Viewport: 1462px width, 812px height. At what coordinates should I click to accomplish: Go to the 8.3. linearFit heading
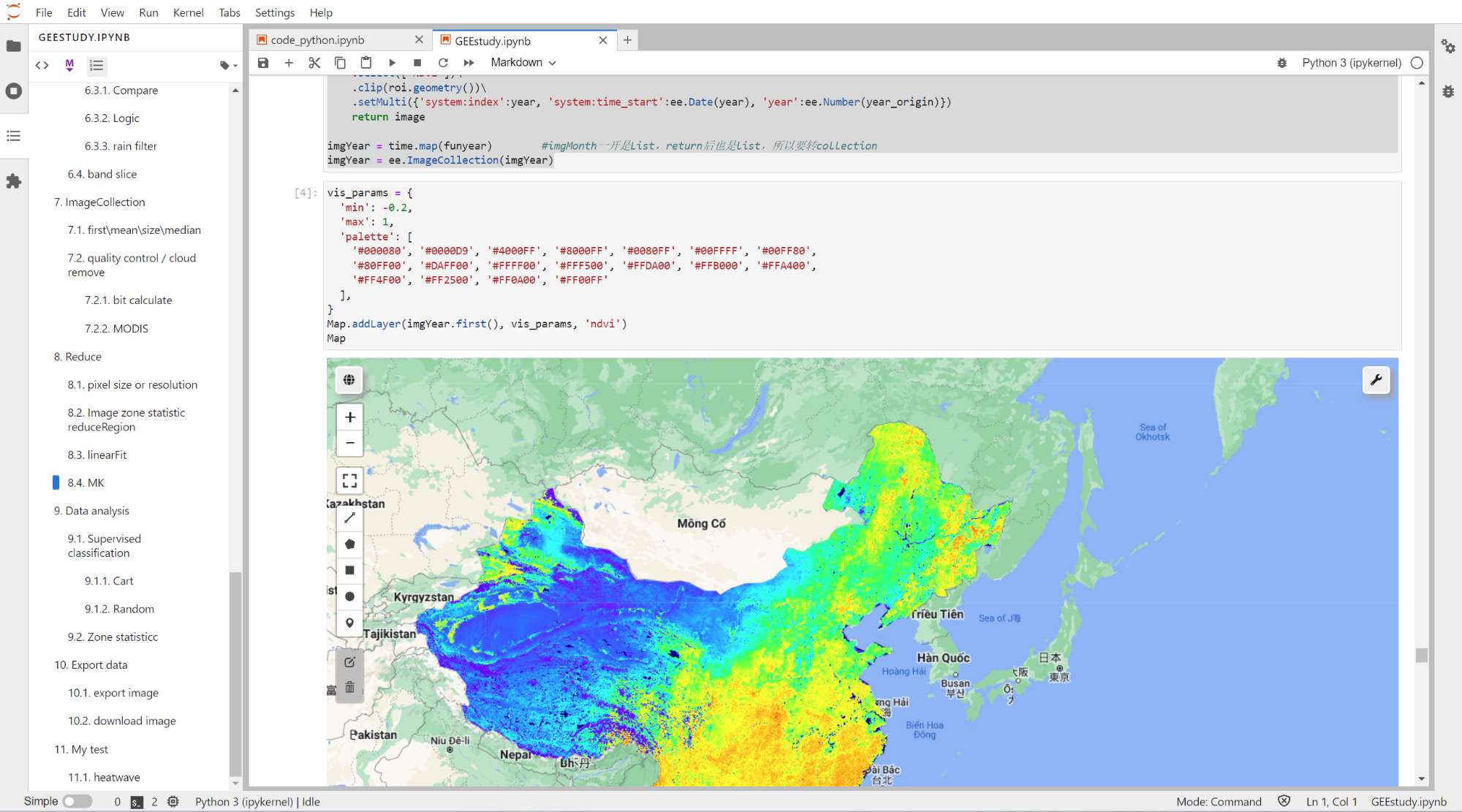[x=96, y=455]
